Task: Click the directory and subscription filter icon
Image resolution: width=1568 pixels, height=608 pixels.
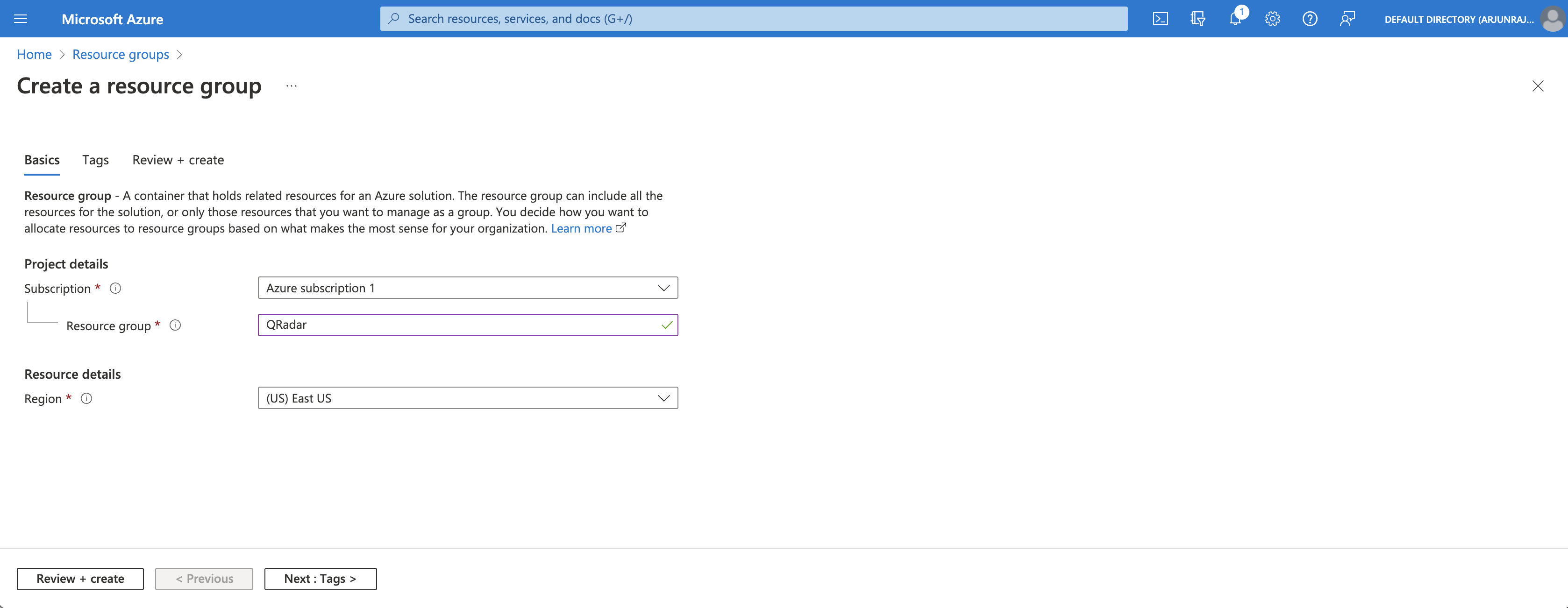Action: [x=1197, y=18]
